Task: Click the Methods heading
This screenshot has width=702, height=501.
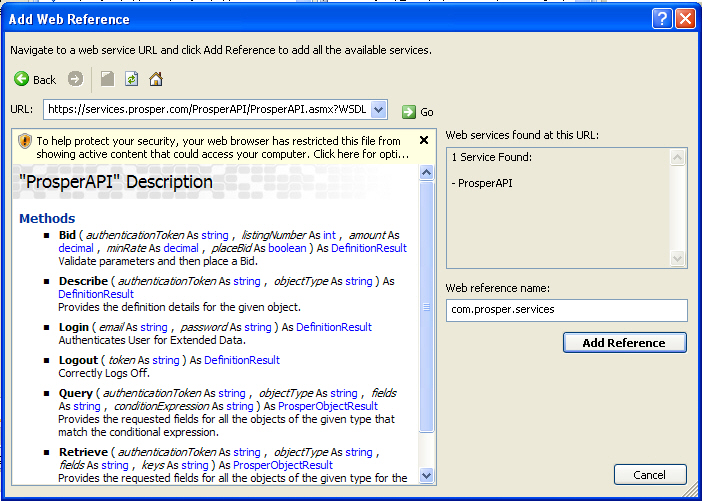Action: click(x=47, y=218)
